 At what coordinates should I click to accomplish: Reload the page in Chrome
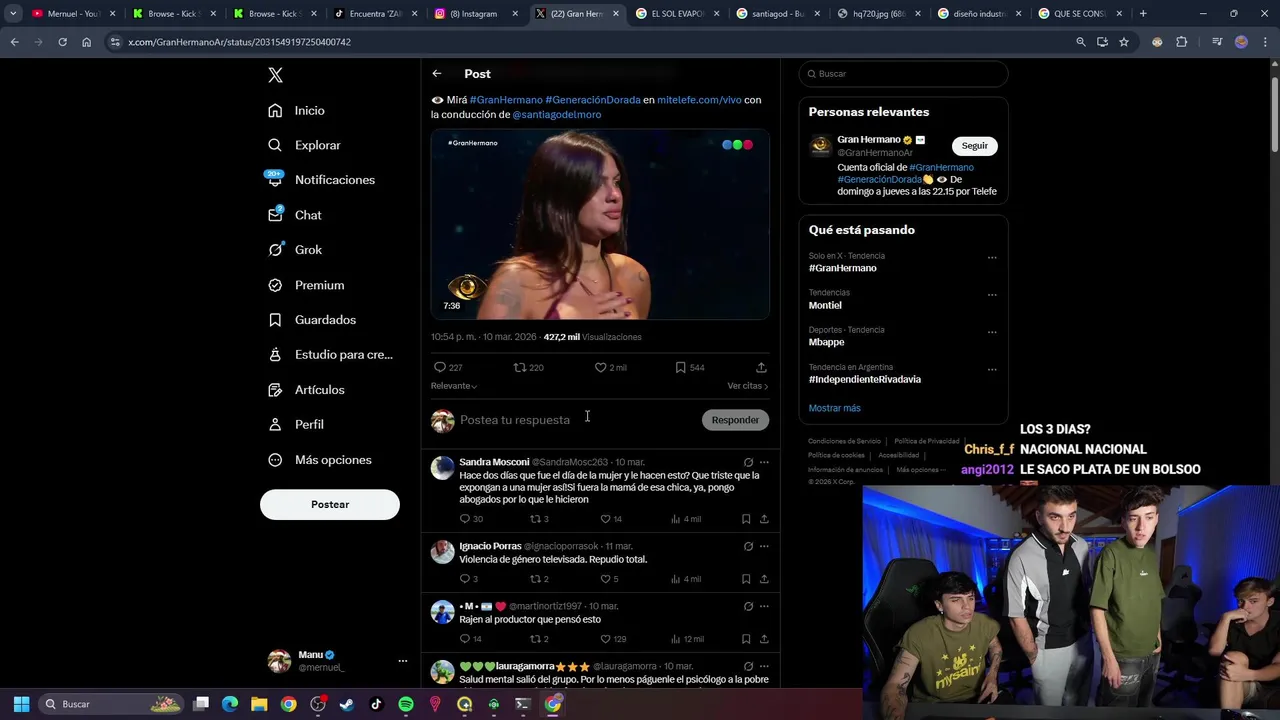click(x=62, y=42)
